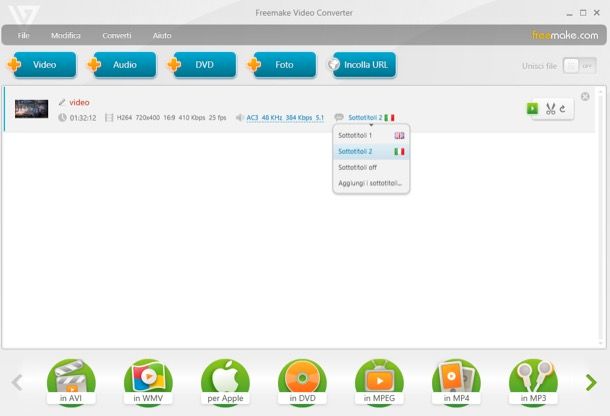Turn subtitles off via Sottotitoli off

358,167
